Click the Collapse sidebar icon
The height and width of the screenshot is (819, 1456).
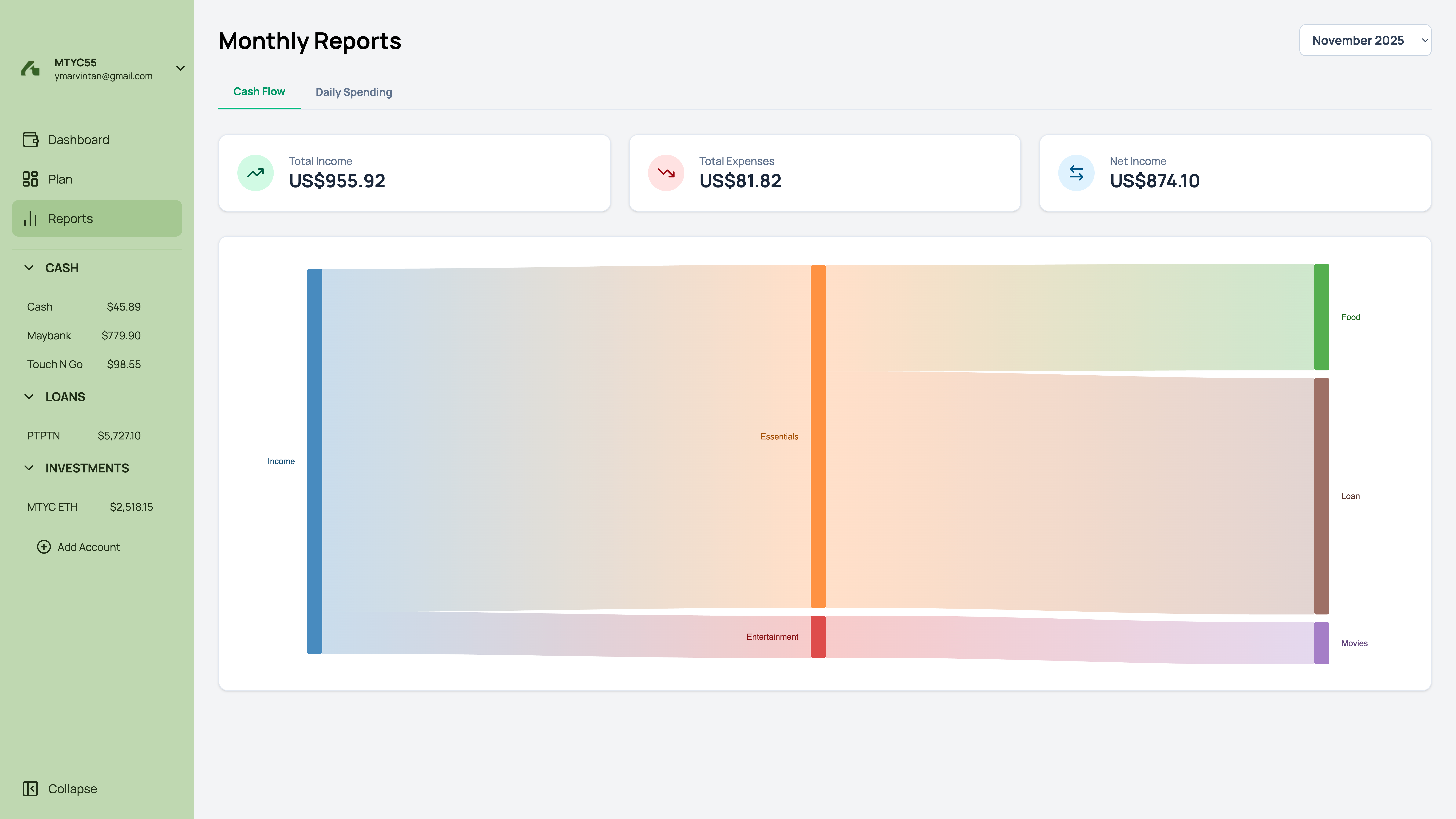point(31,788)
